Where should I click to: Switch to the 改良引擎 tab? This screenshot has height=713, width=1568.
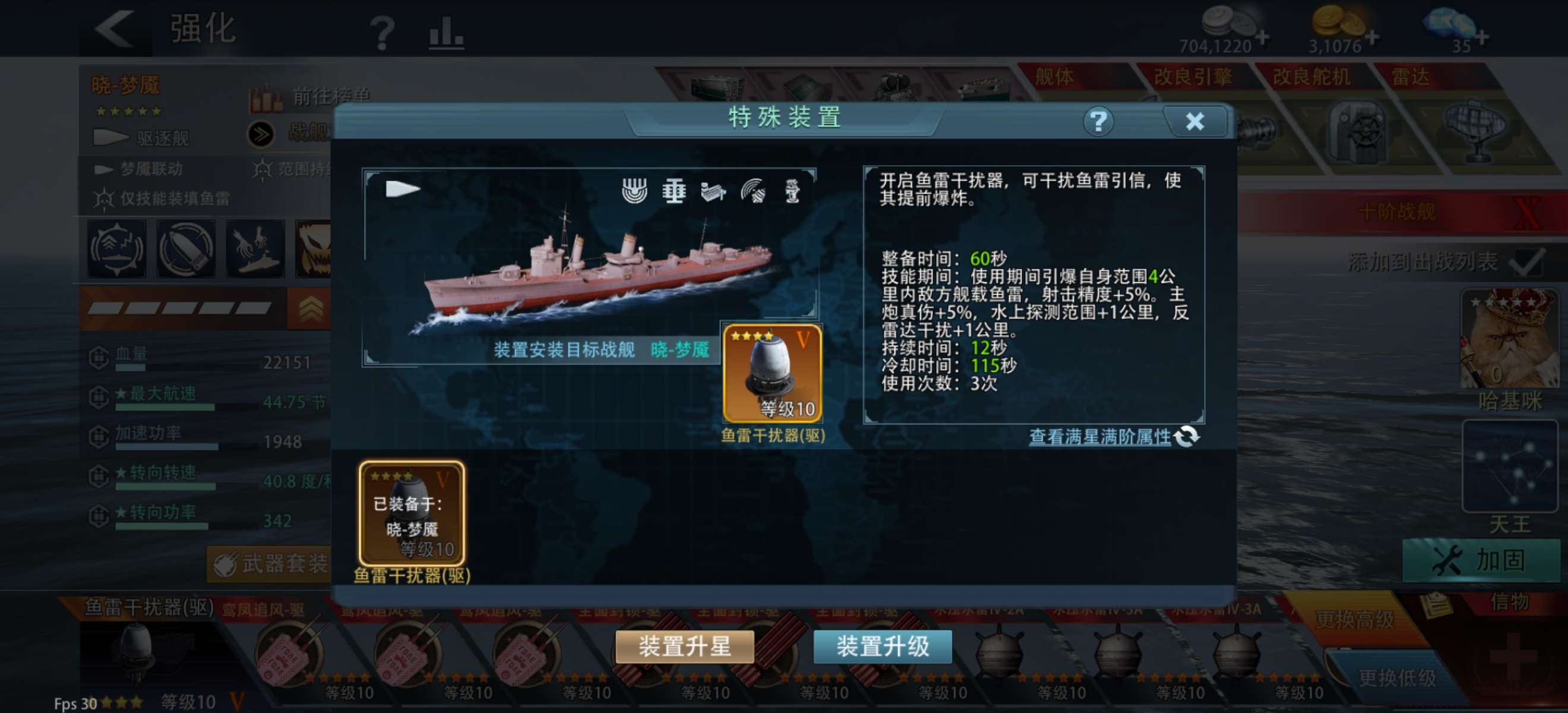[x=1193, y=77]
